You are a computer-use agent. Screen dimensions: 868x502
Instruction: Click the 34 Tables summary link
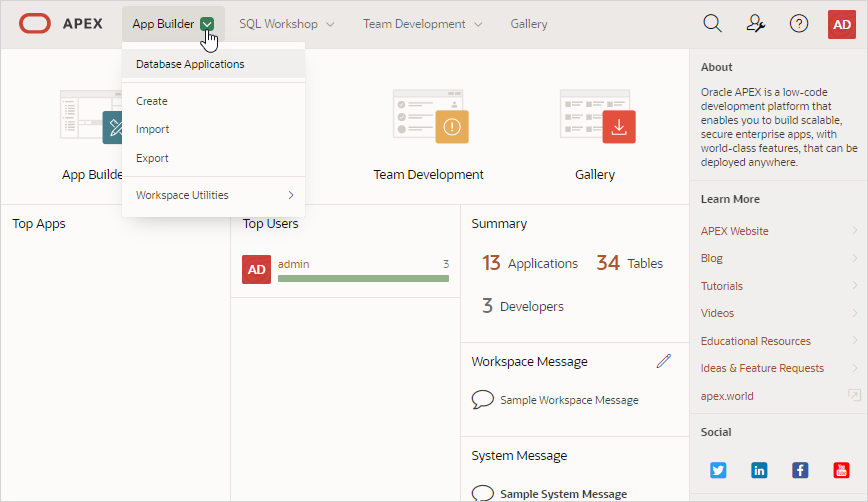629,263
